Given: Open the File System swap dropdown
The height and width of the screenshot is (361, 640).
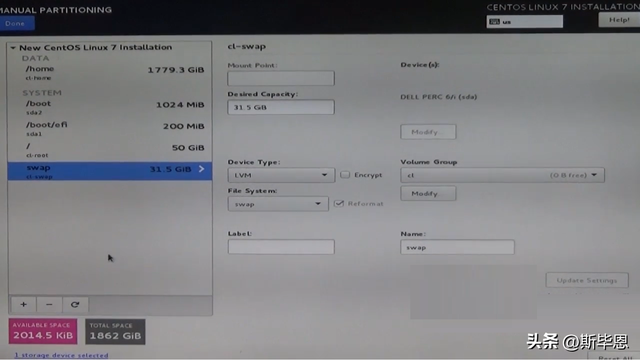Looking at the screenshot, I should pyautogui.click(x=278, y=204).
